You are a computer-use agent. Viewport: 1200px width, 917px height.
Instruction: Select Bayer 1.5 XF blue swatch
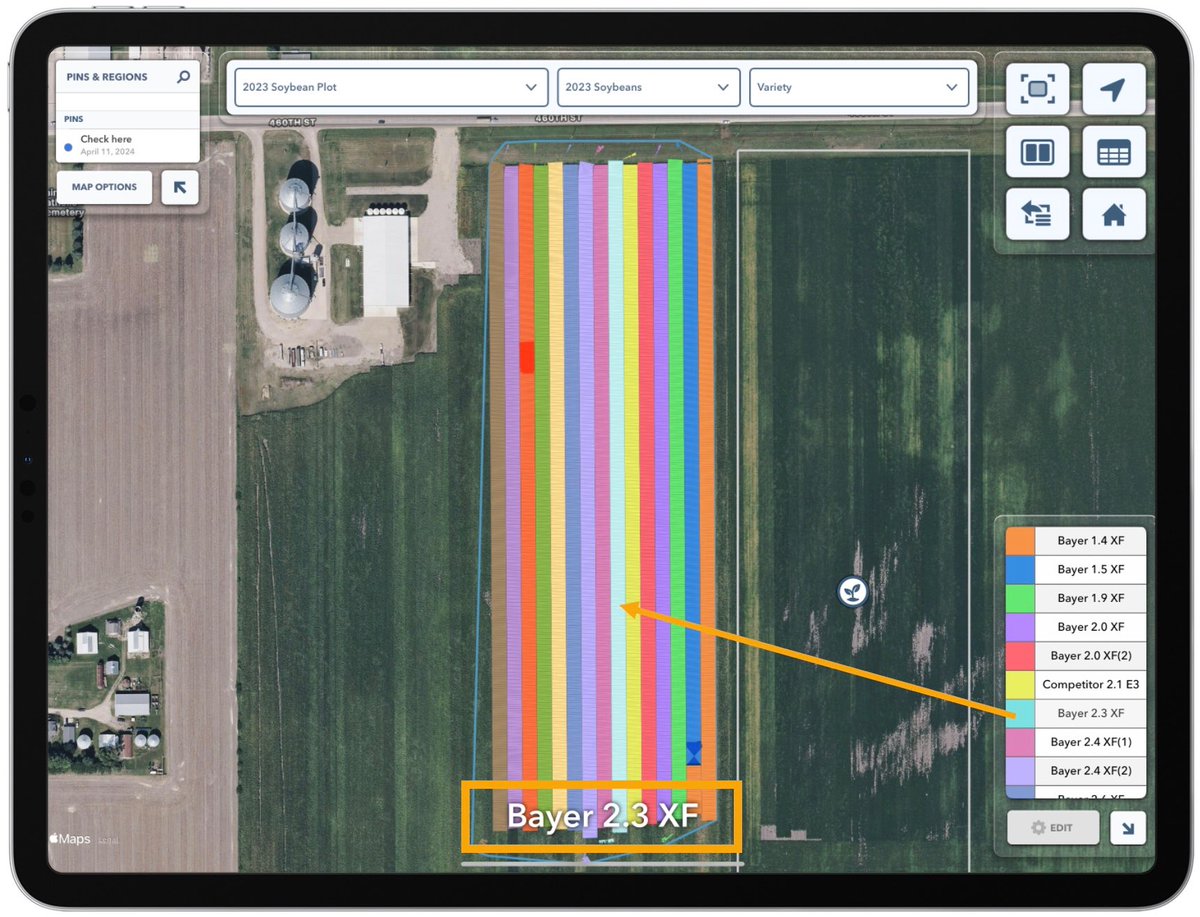pos(1020,569)
